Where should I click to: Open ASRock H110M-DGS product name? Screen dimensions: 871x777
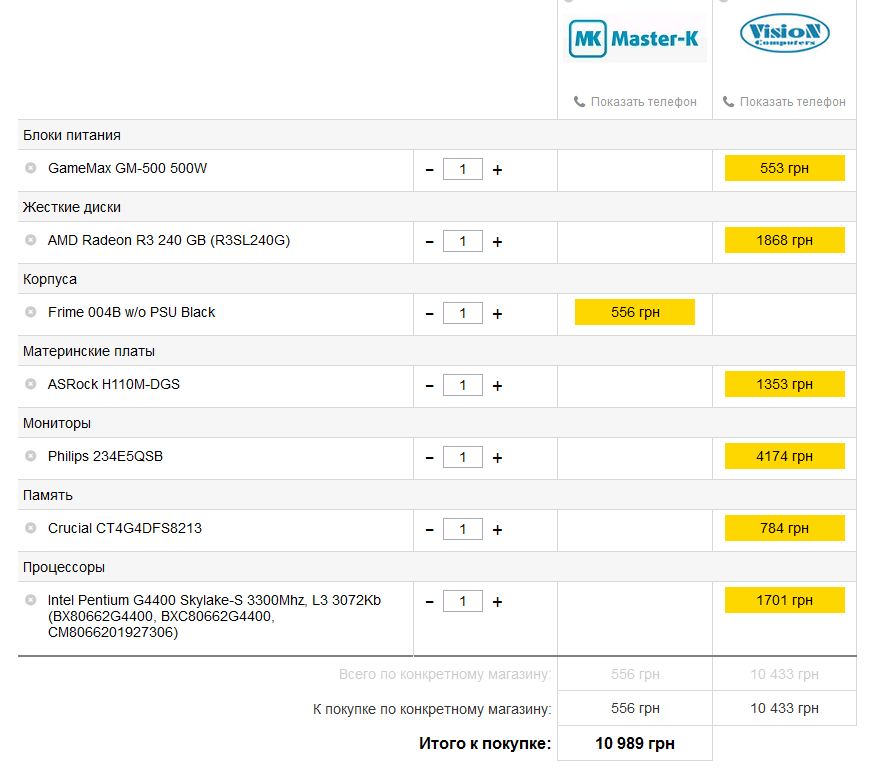114,384
